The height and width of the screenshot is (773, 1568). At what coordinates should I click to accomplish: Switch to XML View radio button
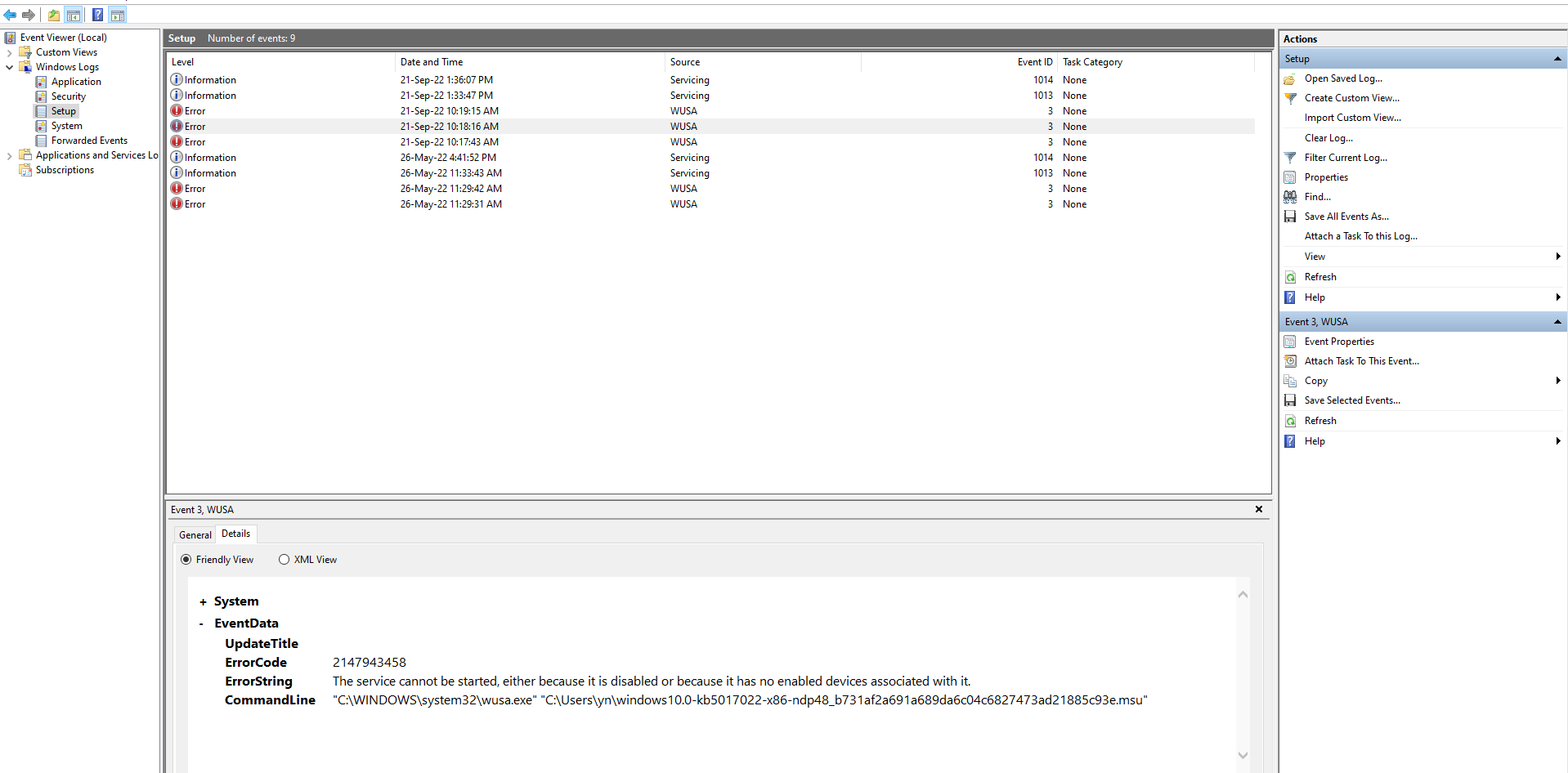tap(284, 559)
